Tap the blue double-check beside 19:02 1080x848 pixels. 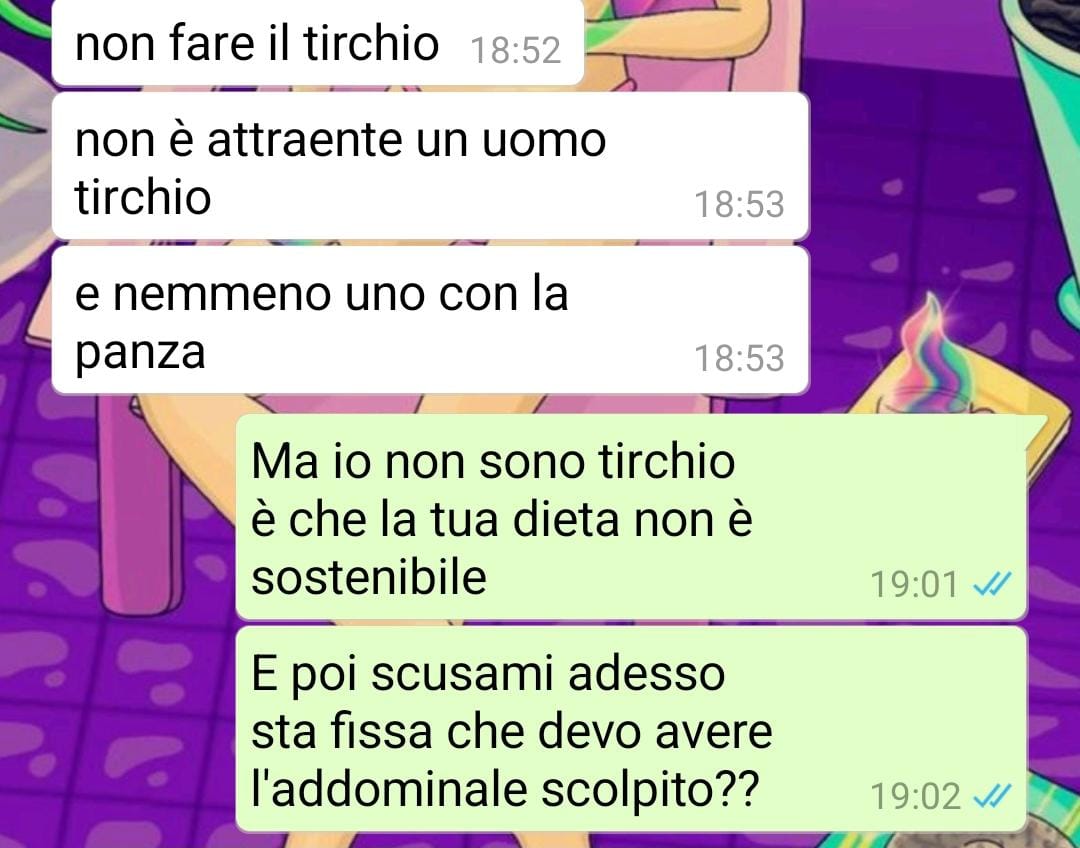(x=992, y=796)
